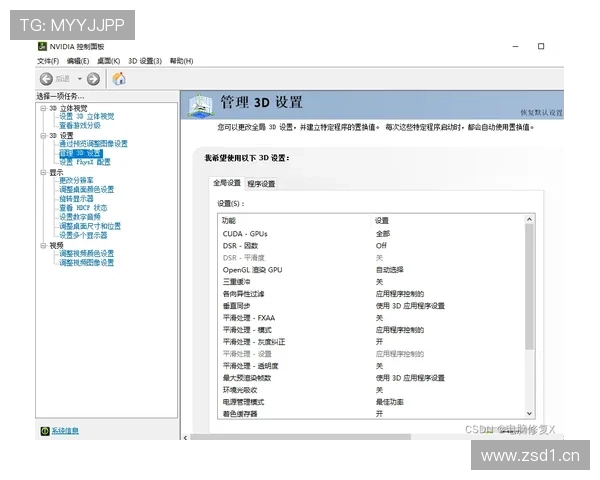Click the Back arrow toolbar button
This screenshot has height=480, width=600.
tap(47, 79)
